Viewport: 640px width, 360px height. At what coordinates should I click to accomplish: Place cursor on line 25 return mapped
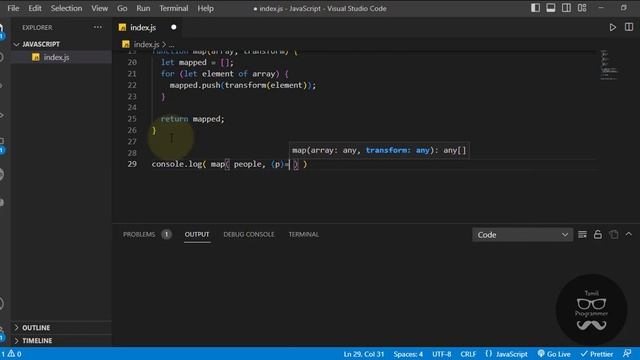click(x=192, y=119)
